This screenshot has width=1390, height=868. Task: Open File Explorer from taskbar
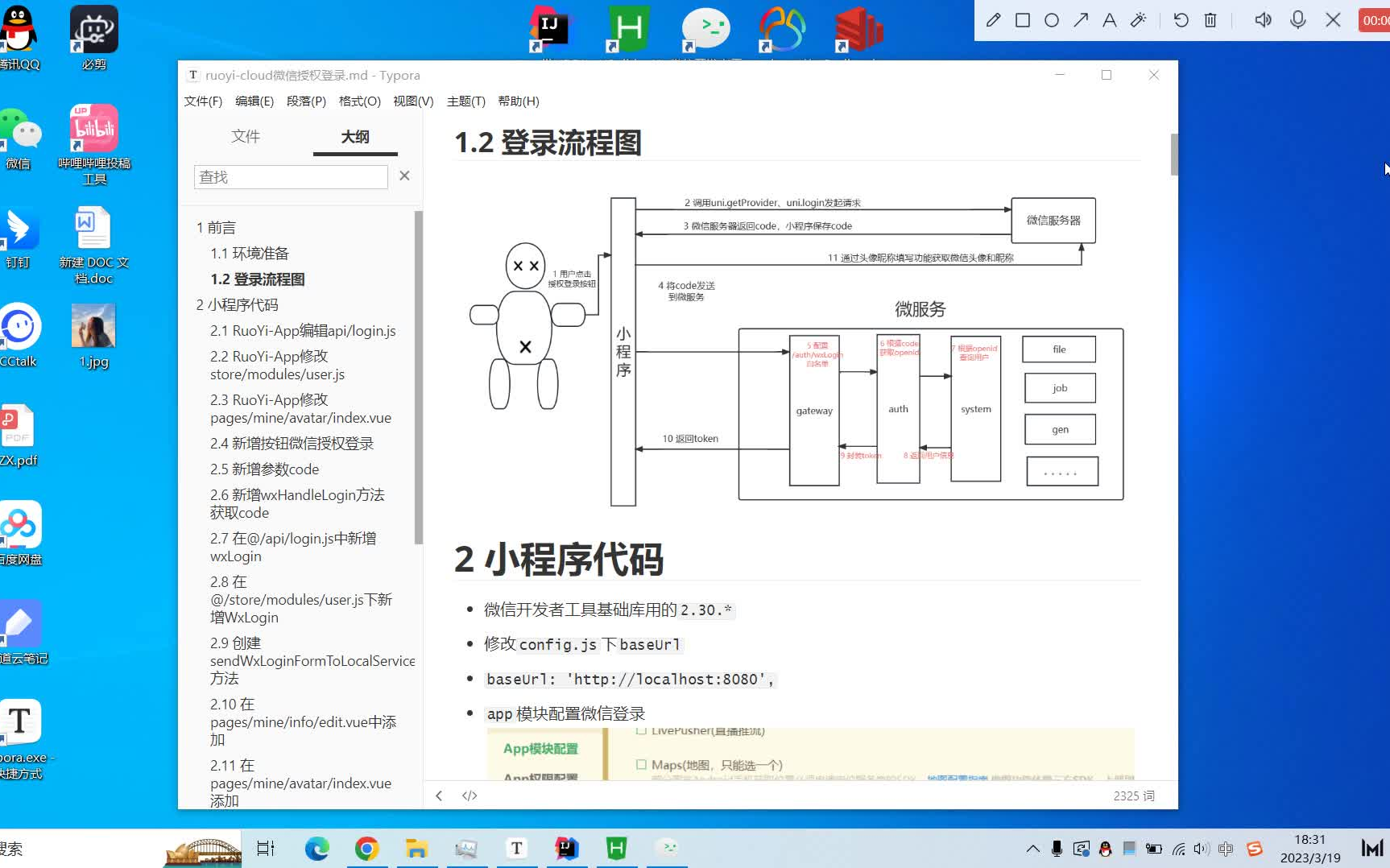tap(416, 848)
